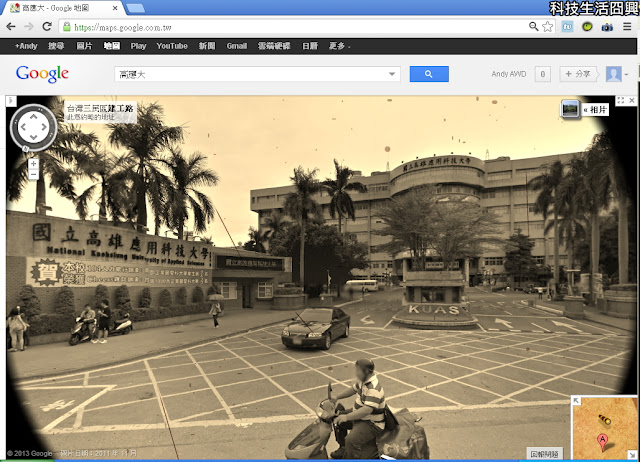Pan Street View down with the compass arrow
This screenshot has height=462, width=640.
pos(33,138)
